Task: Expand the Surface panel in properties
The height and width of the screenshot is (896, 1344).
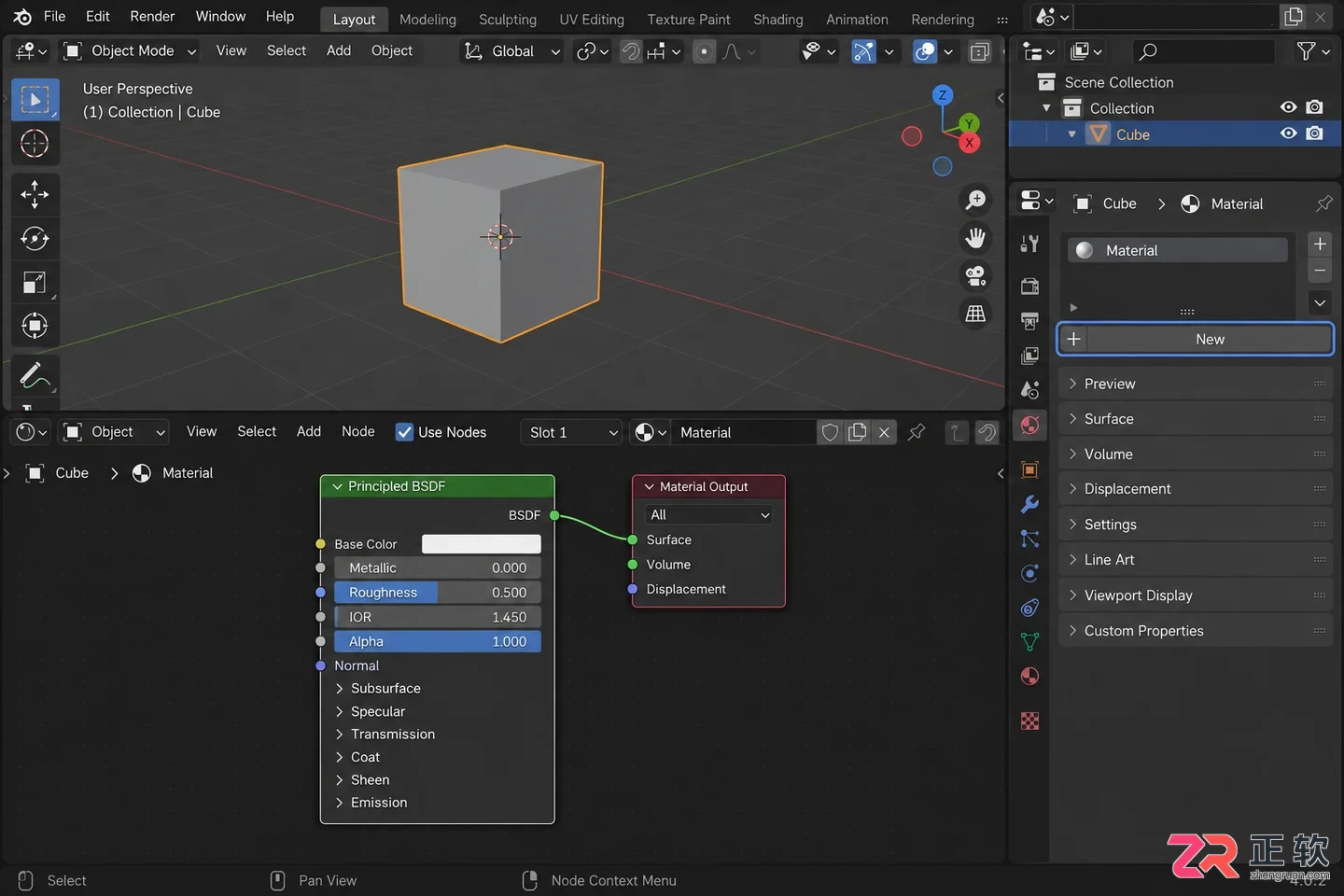Action: pos(1195,419)
